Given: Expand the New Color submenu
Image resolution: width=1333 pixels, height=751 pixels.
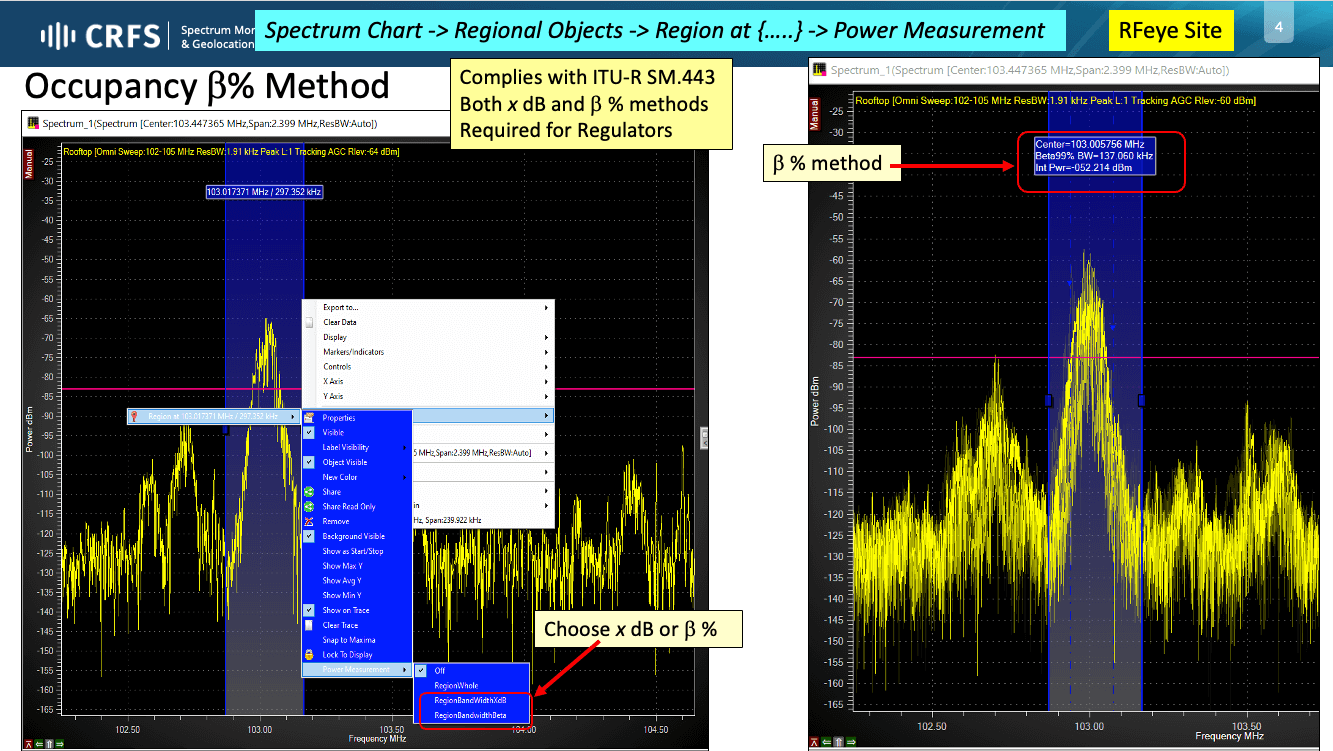Looking at the screenshot, I should [356, 477].
